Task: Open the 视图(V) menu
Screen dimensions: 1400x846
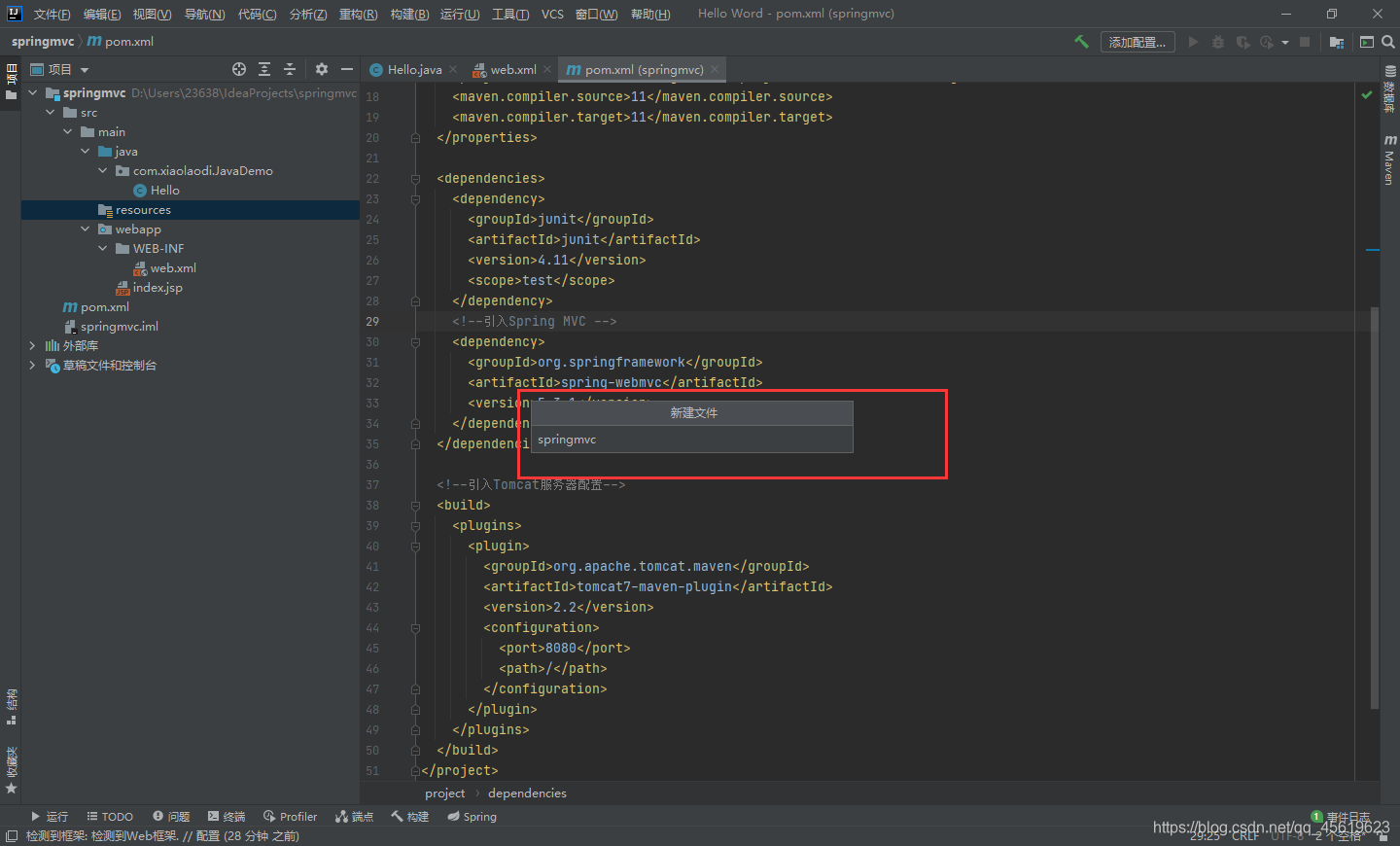Action: [x=152, y=14]
